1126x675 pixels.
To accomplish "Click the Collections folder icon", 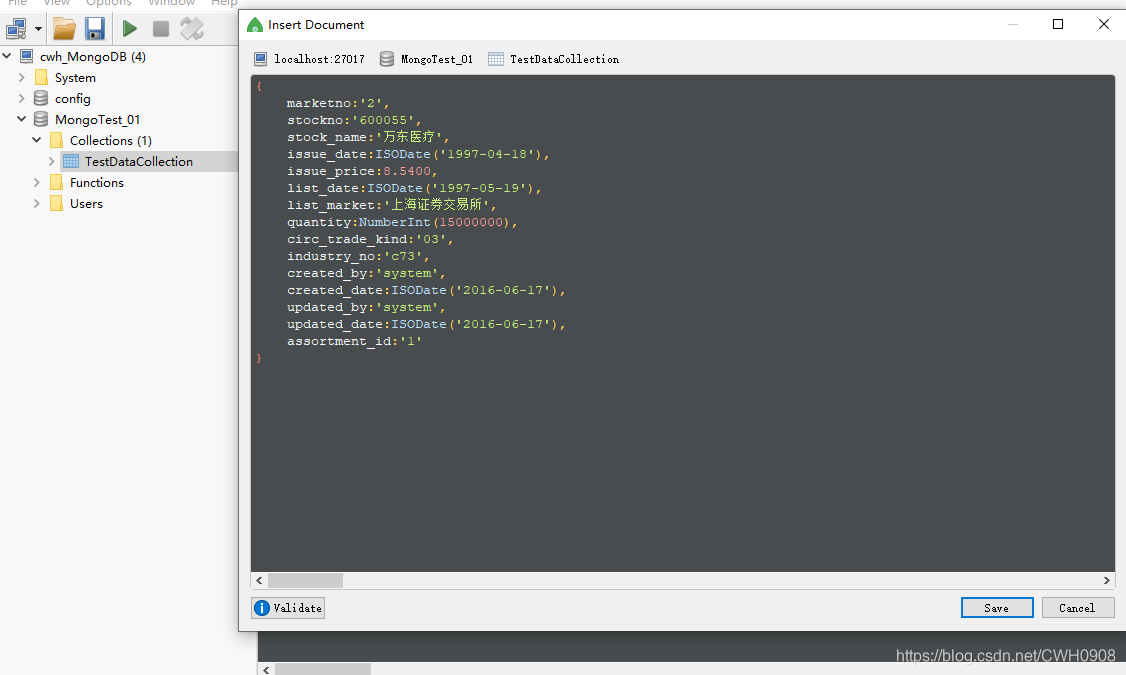I will click(57, 140).
